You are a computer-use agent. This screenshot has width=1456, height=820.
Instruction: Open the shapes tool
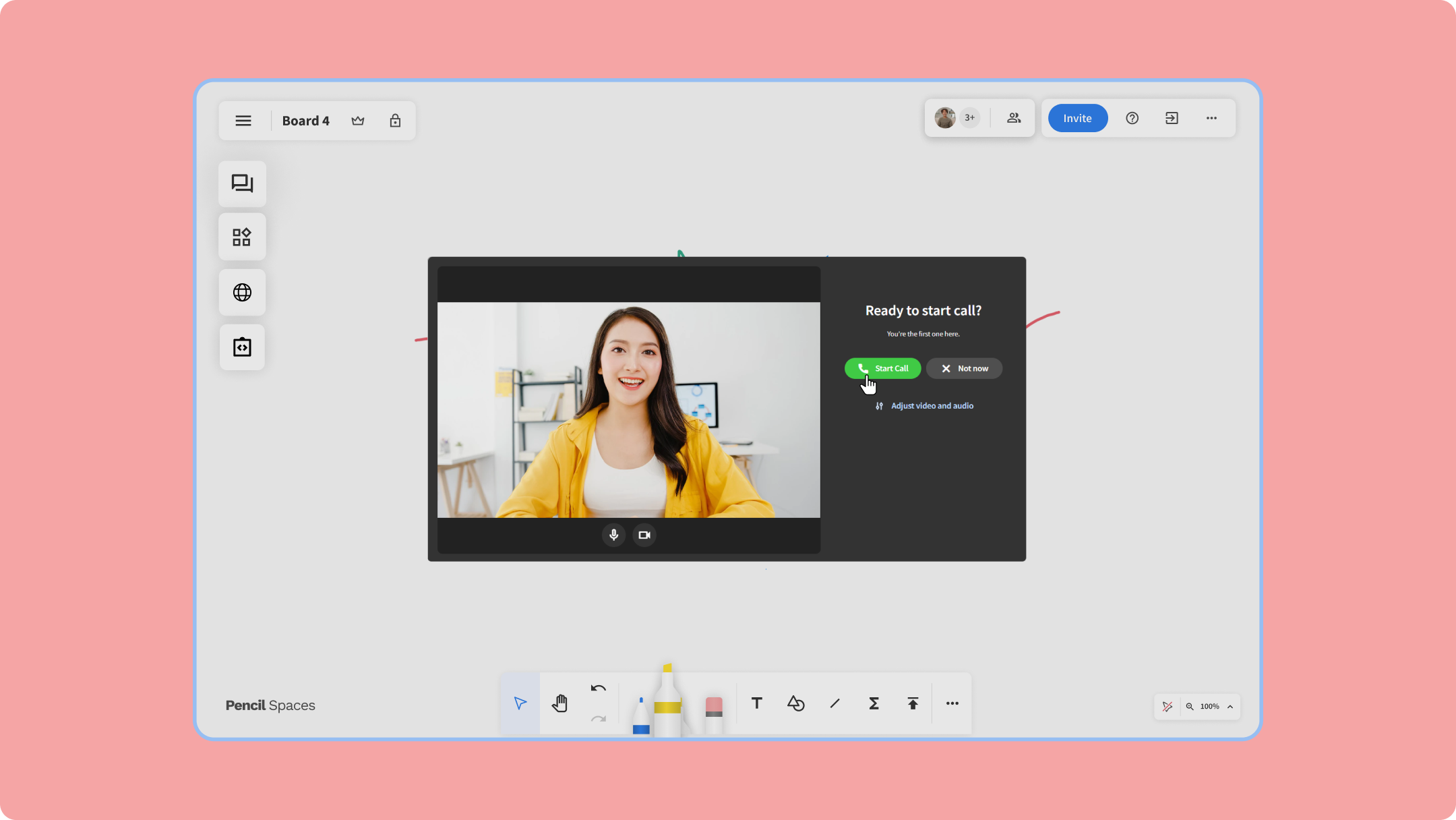tap(795, 703)
